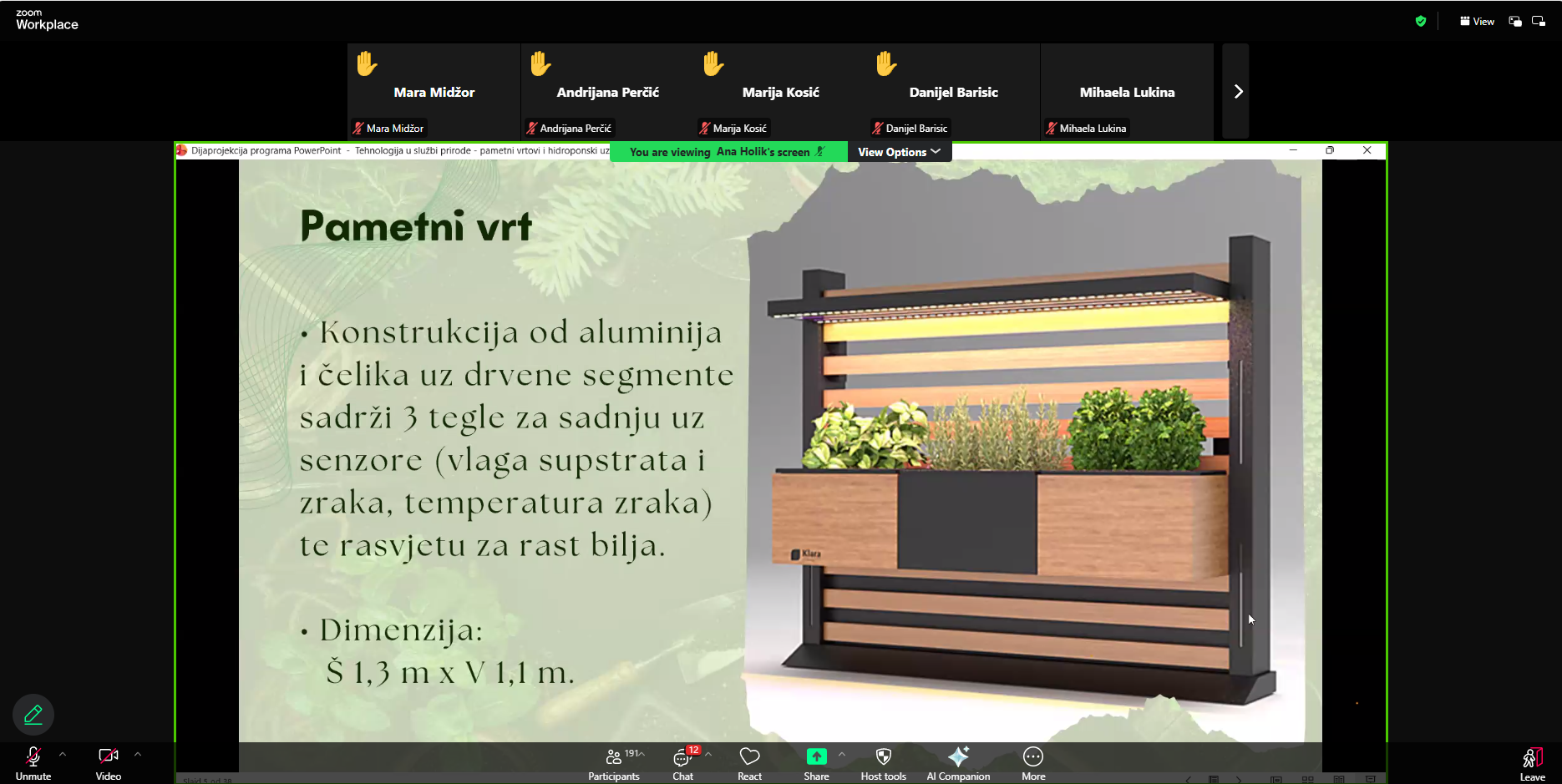Screen dimensions: 1562x784
Task: Expand audio options arrow next to Unmute
Action: point(63,754)
